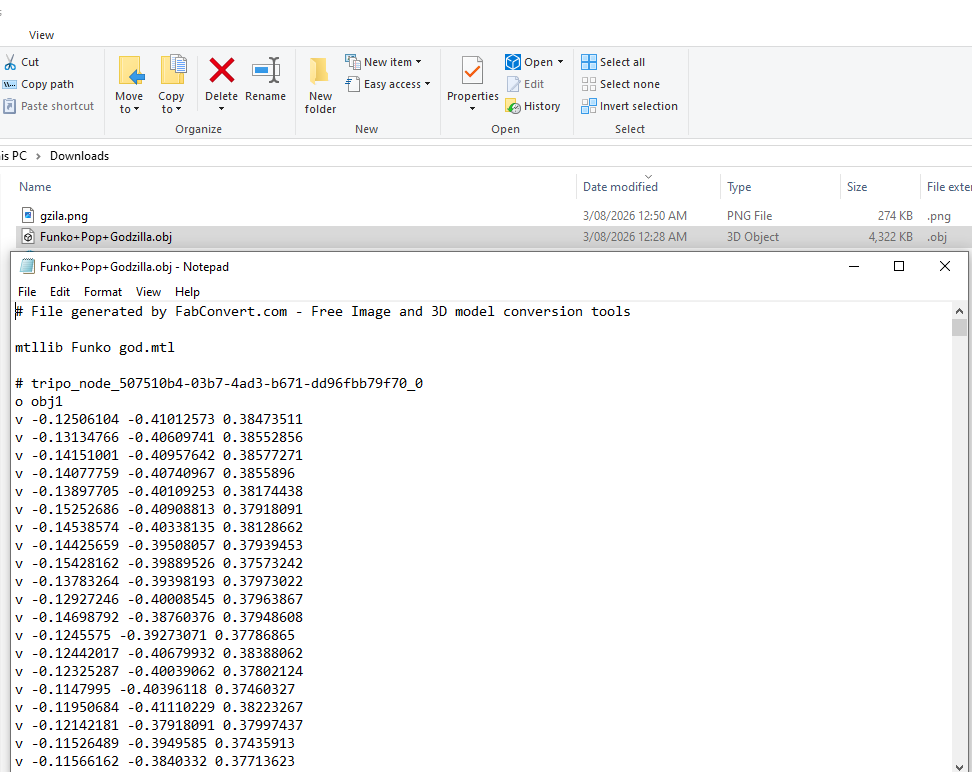
Task: Click the Notepad vertical scrollbar thumb
Action: pos(959,327)
